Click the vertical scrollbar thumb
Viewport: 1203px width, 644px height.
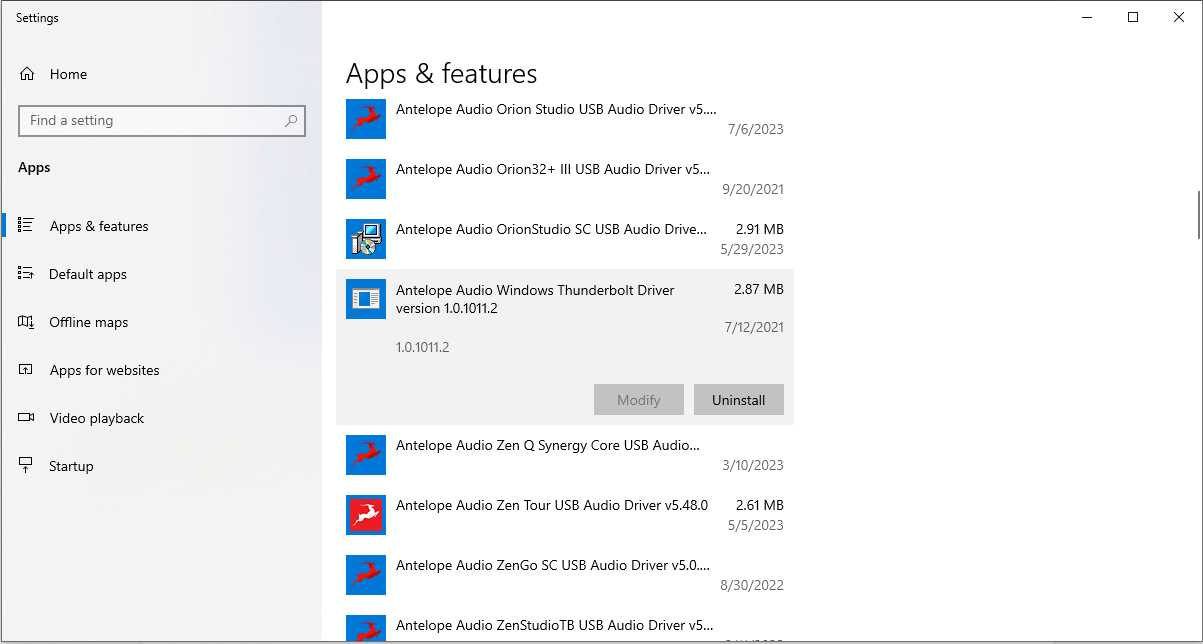[1198, 215]
